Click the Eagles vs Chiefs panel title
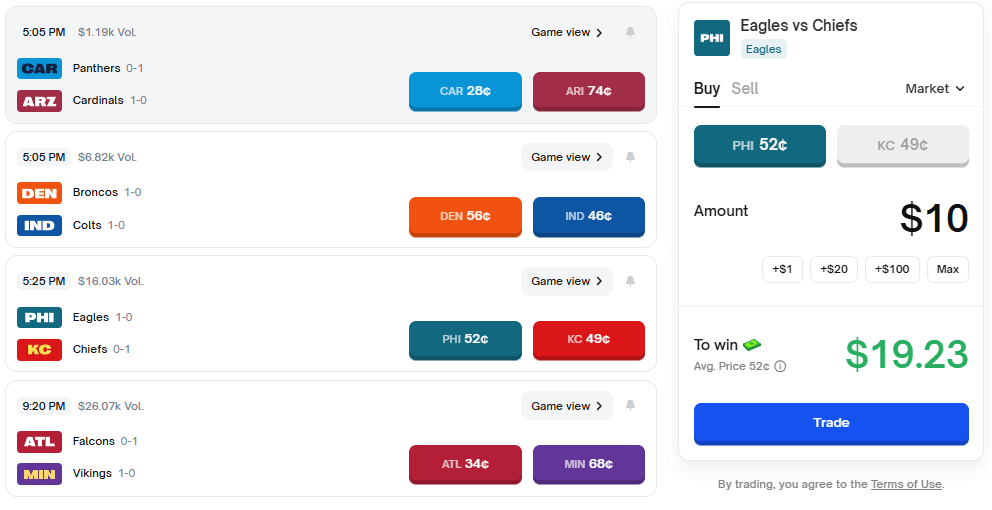The width and height of the screenshot is (992, 510). pyautogui.click(x=799, y=25)
